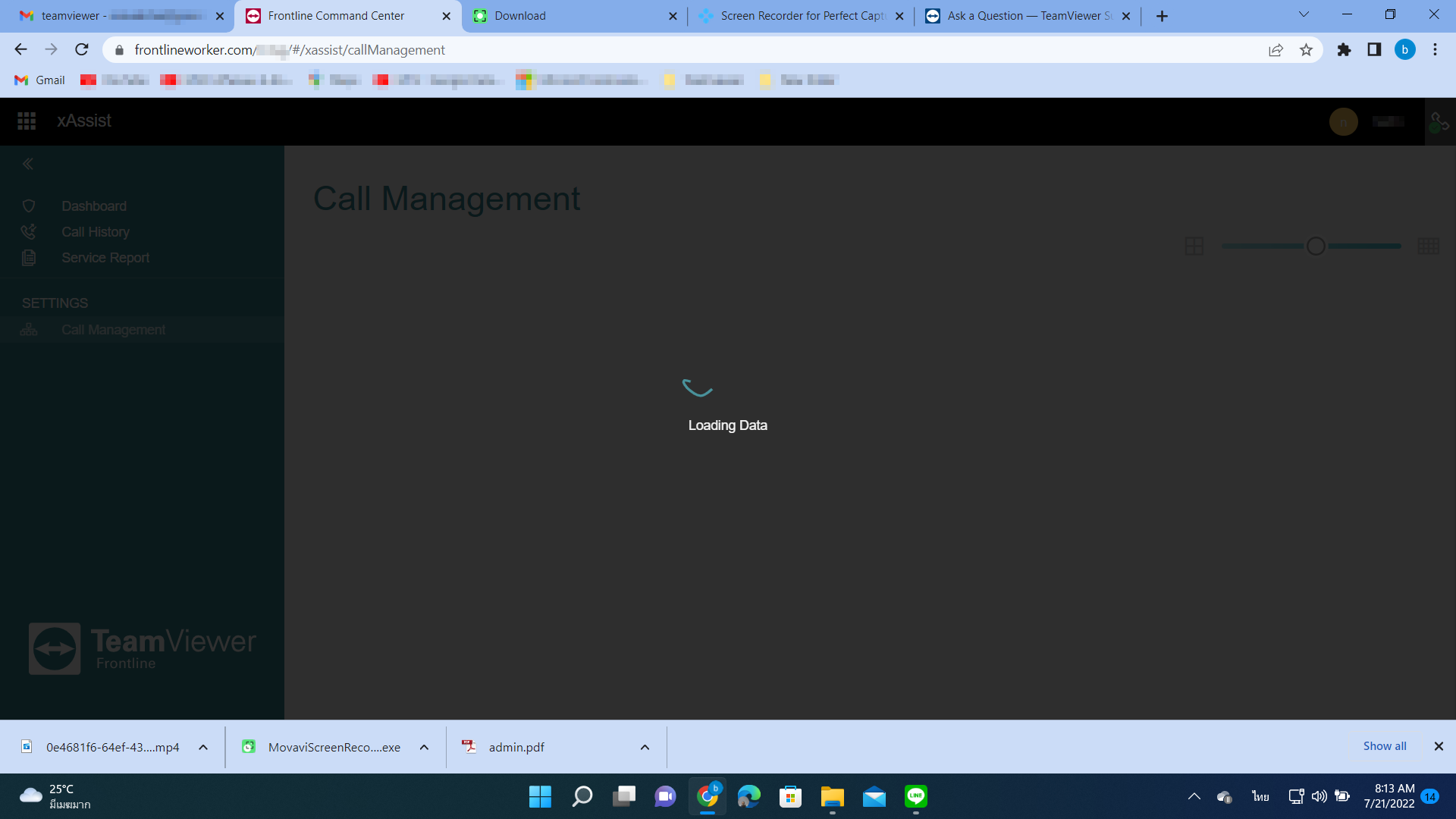
Task: Switch to the Download tab
Action: tap(520, 15)
